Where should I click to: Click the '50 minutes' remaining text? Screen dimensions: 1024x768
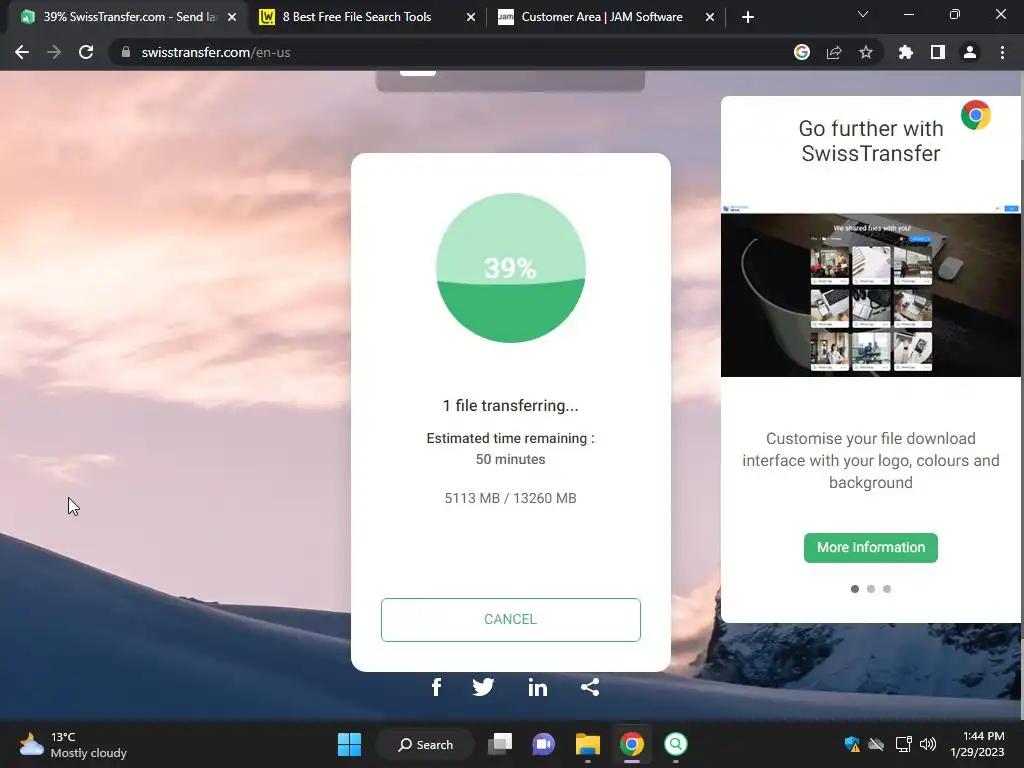point(510,459)
